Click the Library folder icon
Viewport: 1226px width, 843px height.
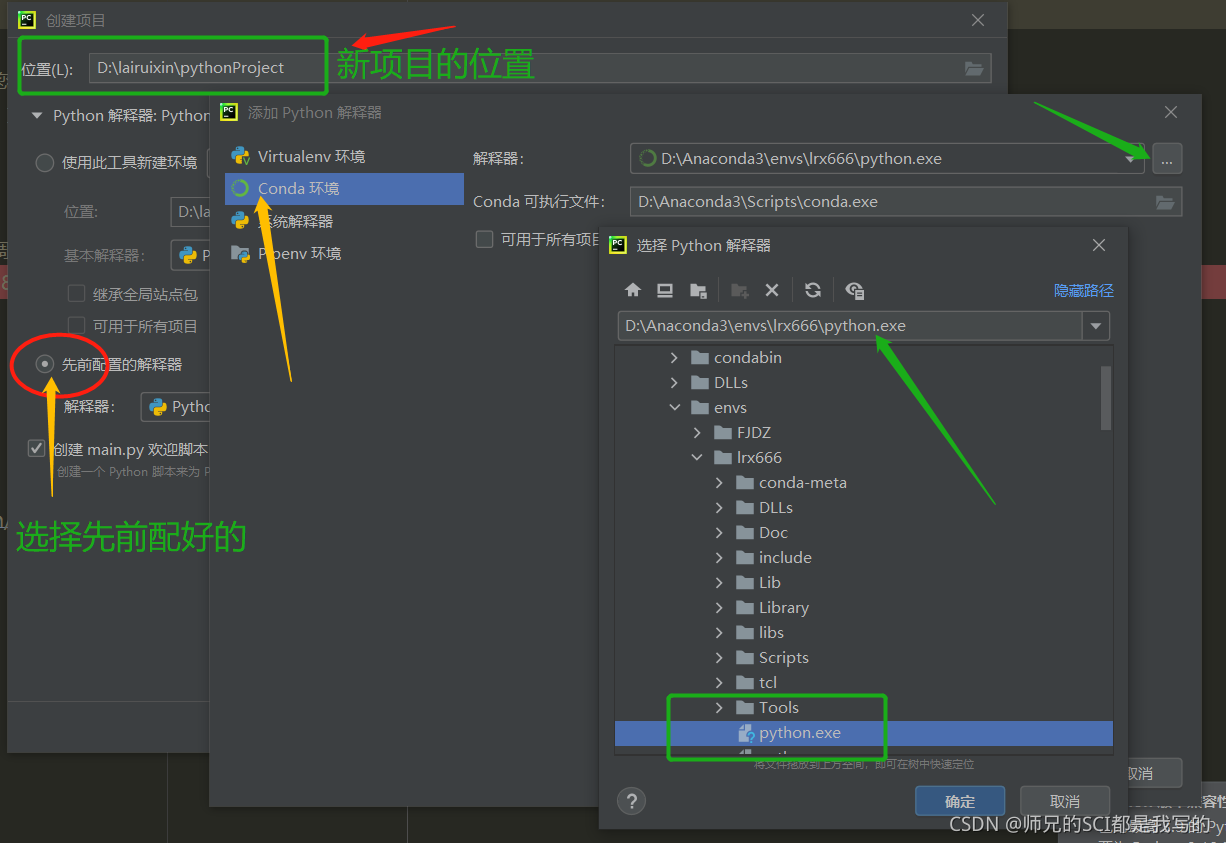point(744,607)
